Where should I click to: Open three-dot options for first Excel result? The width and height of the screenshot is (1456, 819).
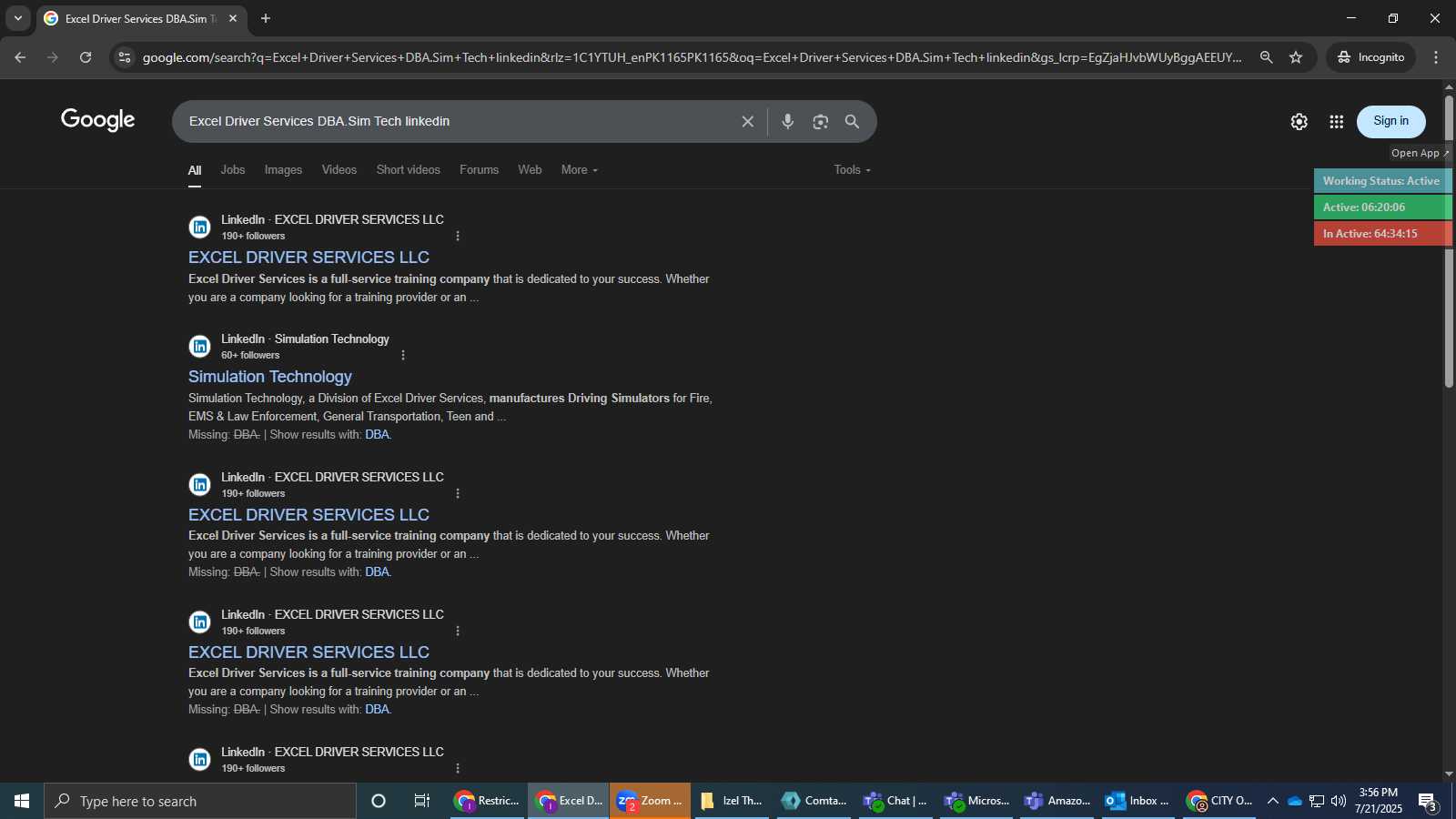click(x=458, y=236)
